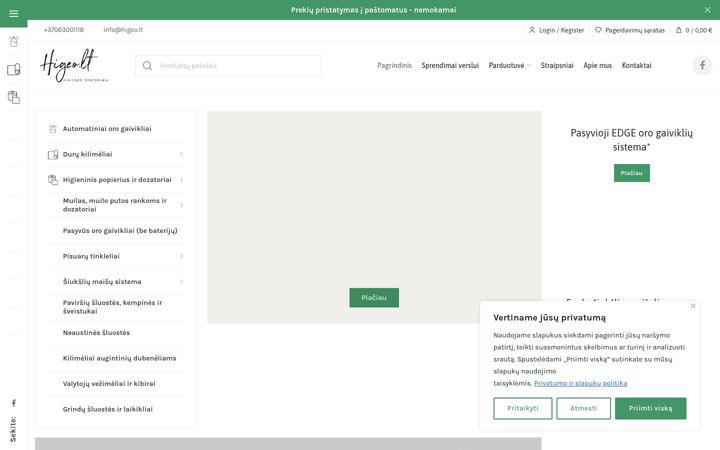Open Pageidavimų sąrašas wishlist link

(x=635, y=30)
